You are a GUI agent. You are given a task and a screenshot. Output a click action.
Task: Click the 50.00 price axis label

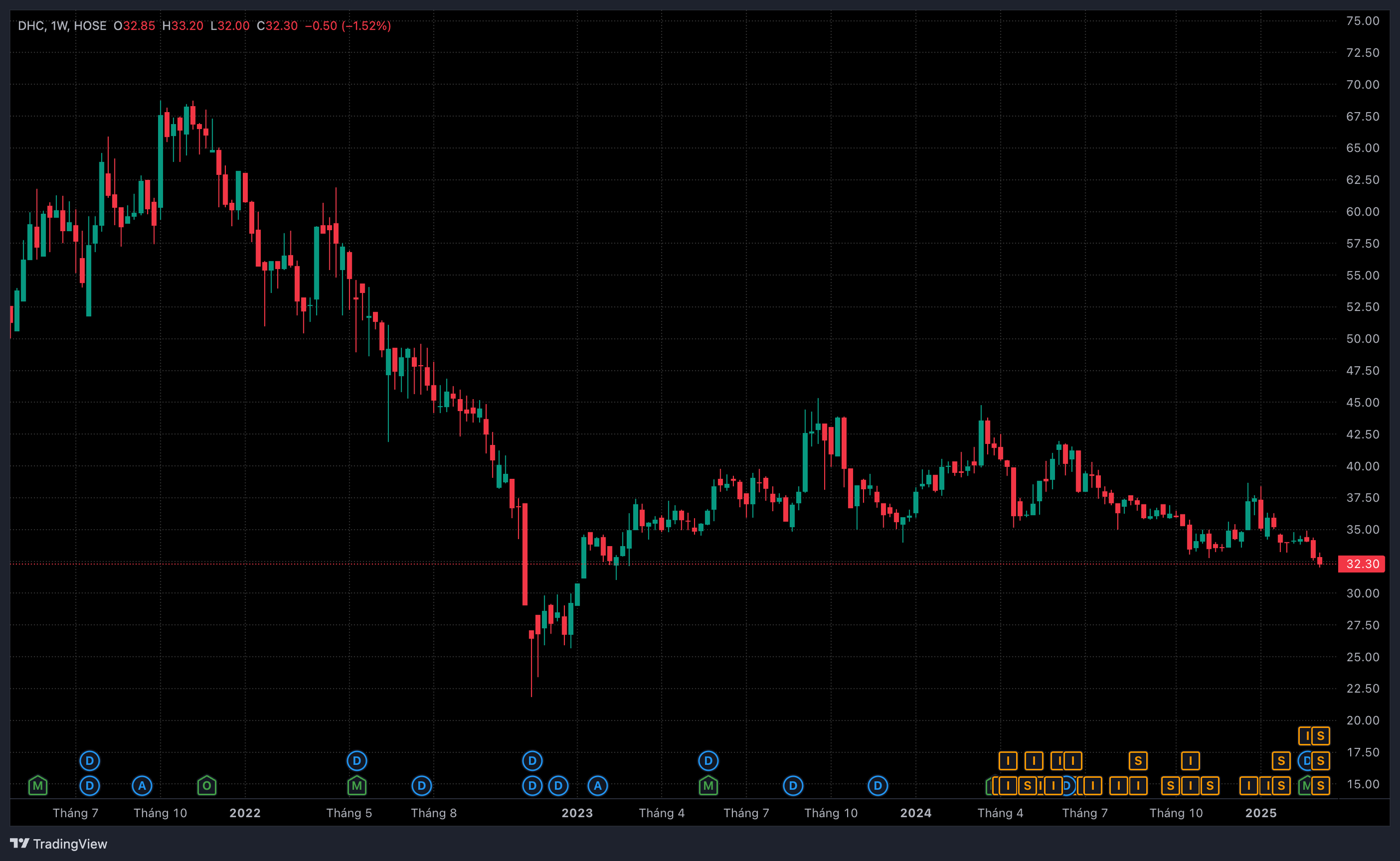coord(1362,339)
